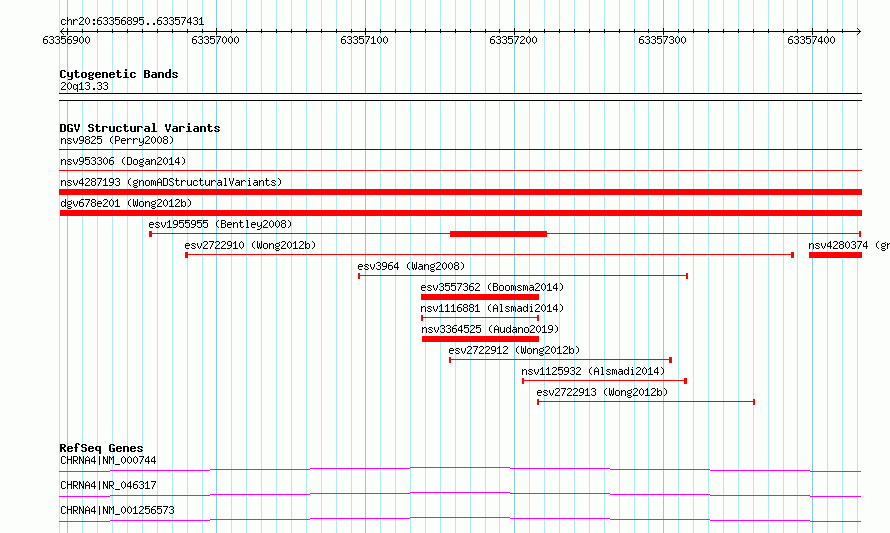Screen dimensions: 890x533
Task: Click the esv3557362 thick red bar
Action: 480,297
